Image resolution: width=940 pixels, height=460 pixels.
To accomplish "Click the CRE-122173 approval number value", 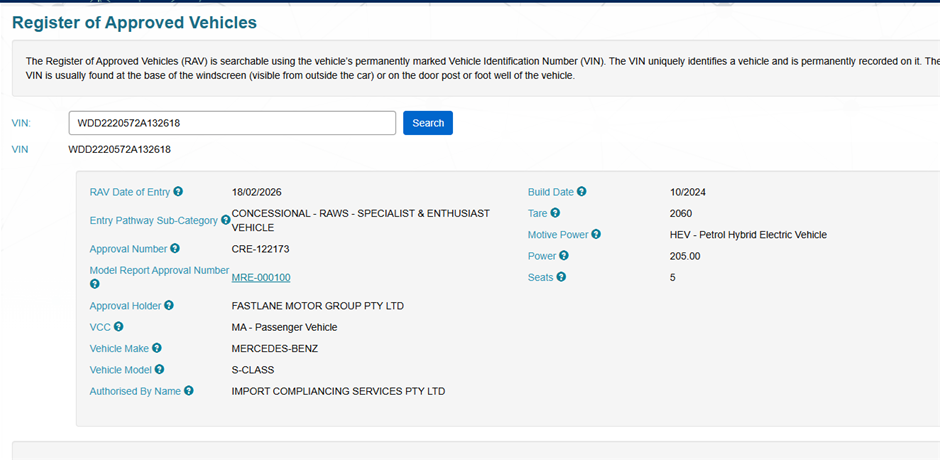I will coord(260,249).
